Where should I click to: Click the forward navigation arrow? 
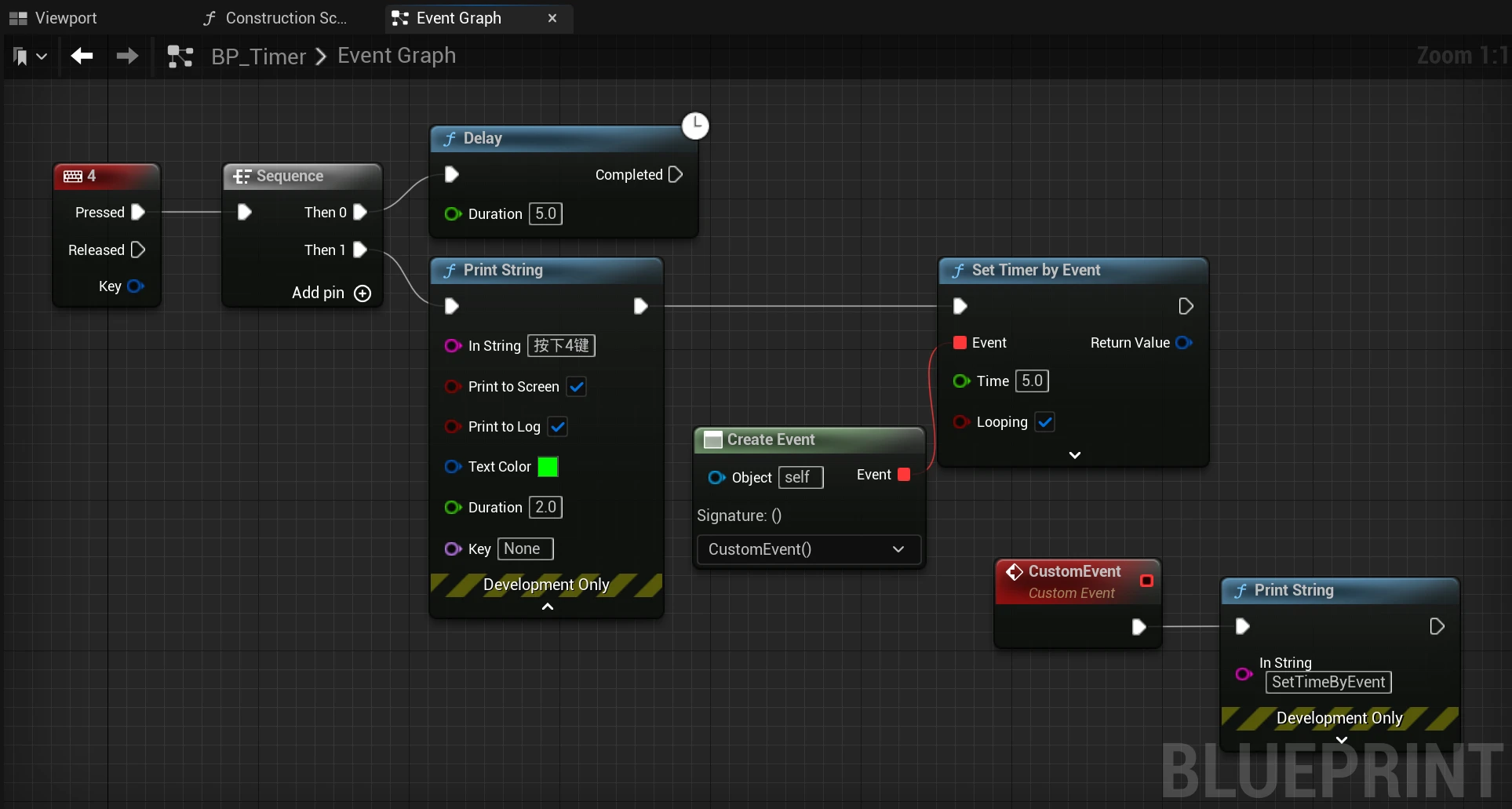[127, 56]
